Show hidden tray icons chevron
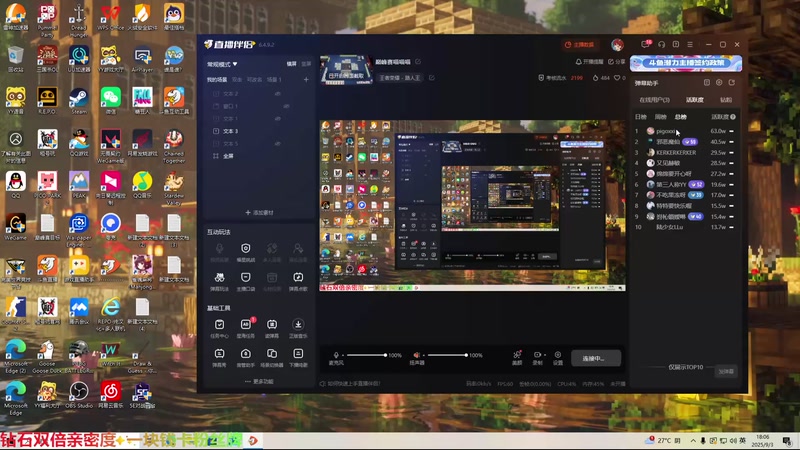800x450 pixels. (x=693, y=441)
